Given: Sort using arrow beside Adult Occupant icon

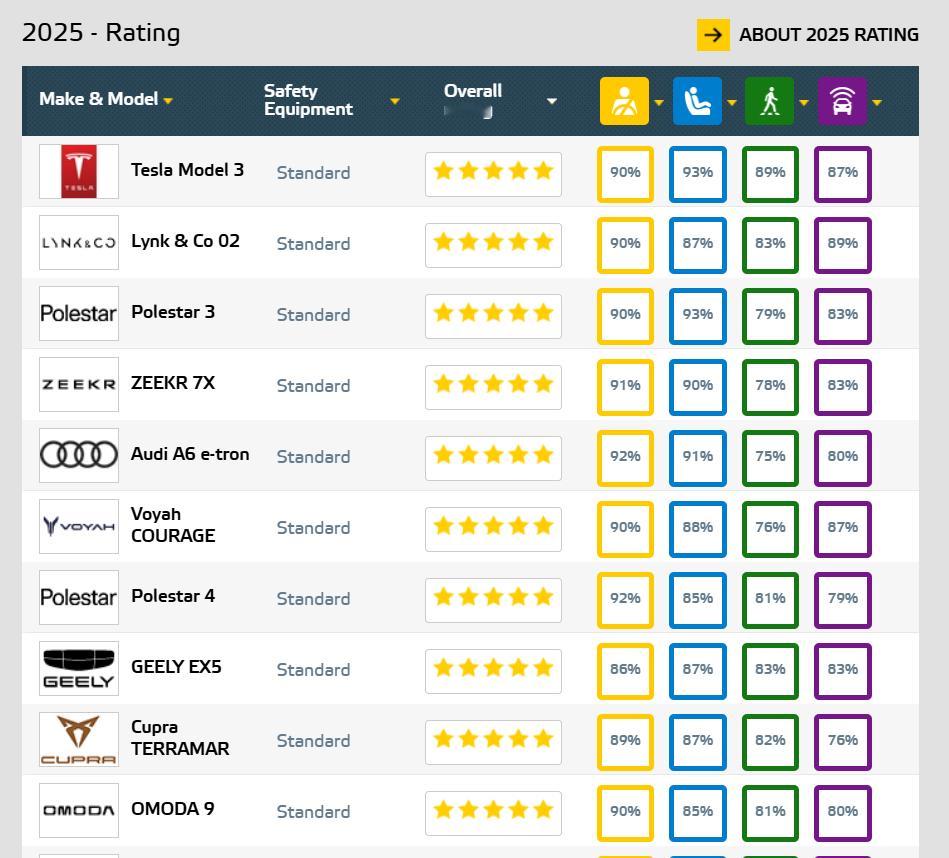Looking at the screenshot, I should [x=659, y=102].
